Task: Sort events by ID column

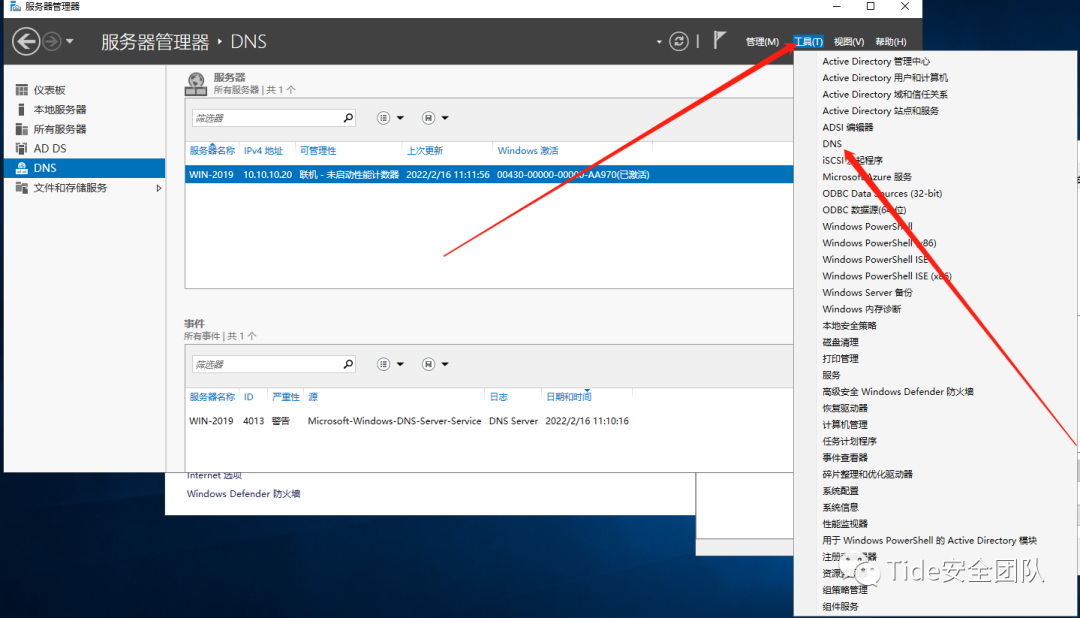Action: [249, 397]
